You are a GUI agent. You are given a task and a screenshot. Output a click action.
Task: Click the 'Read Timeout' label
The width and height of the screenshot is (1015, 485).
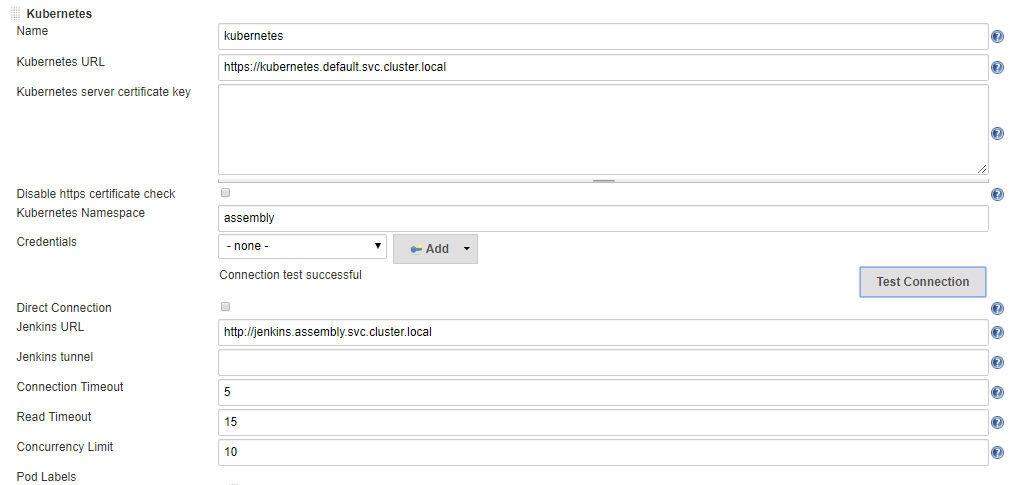tap(54, 416)
